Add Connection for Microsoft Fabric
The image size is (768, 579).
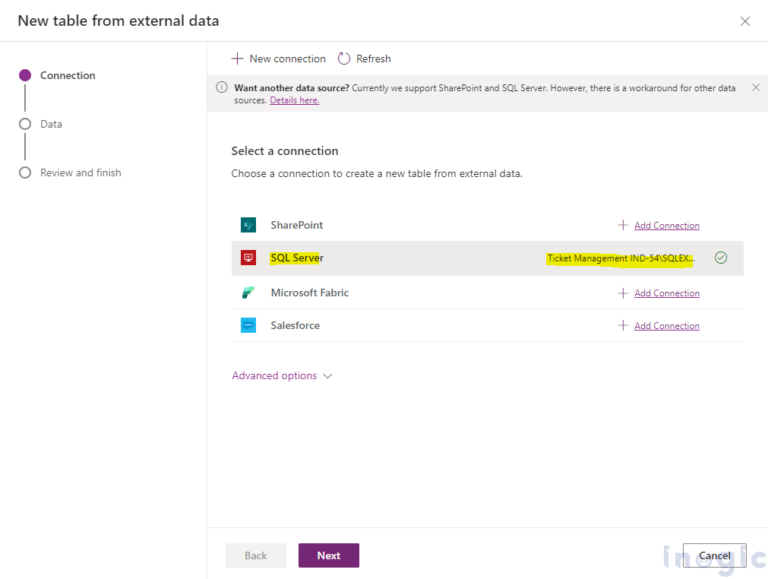pyautogui.click(x=667, y=293)
